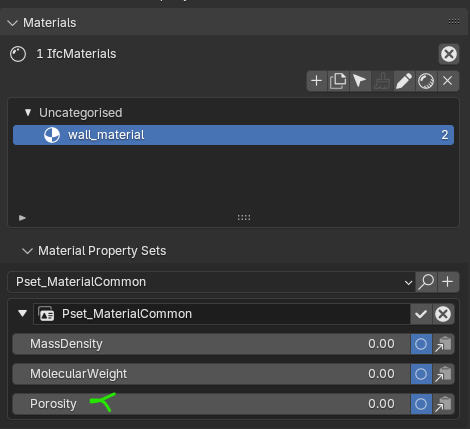
Task: Unload IfcMaterials with the circled X
Action: click(449, 54)
